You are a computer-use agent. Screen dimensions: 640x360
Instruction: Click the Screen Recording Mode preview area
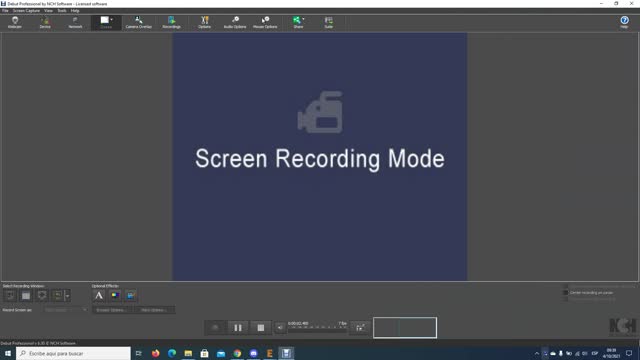point(320,157)
